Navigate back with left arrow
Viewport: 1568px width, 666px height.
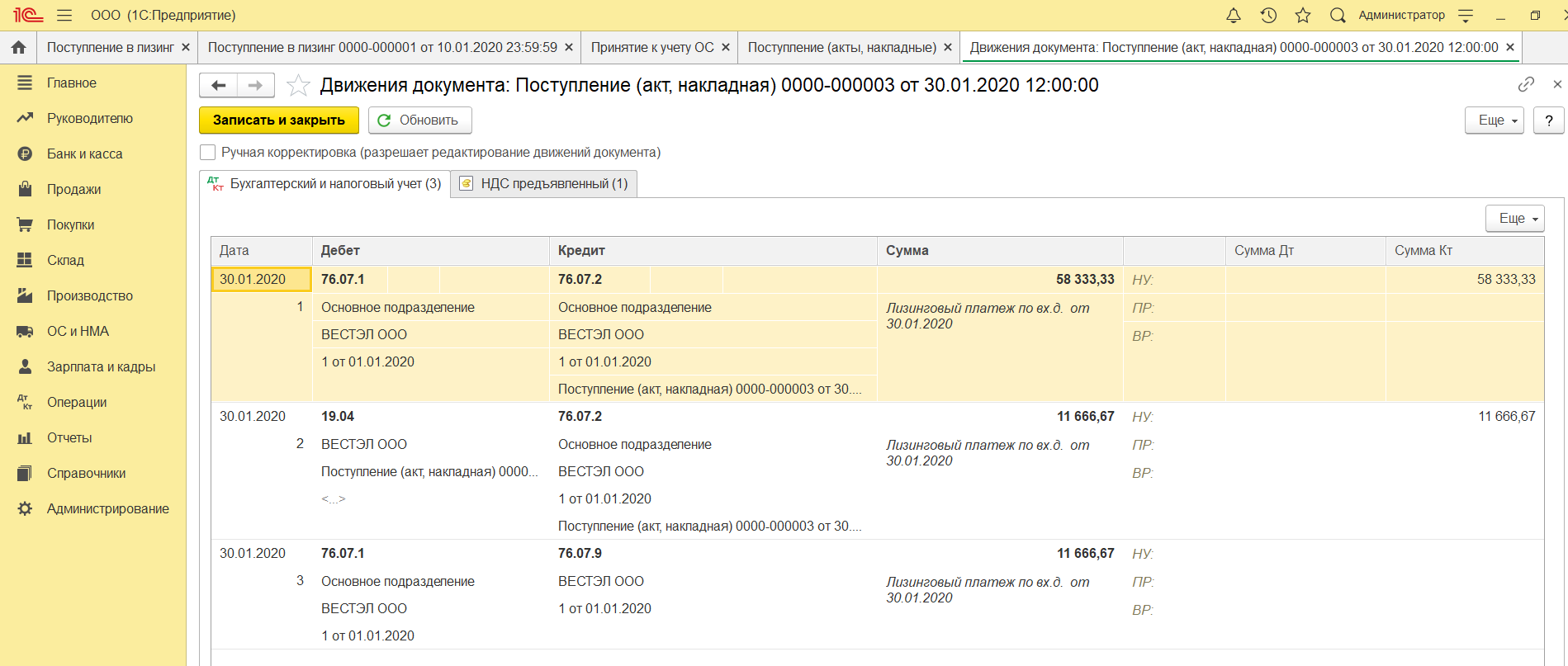[219, 85]
